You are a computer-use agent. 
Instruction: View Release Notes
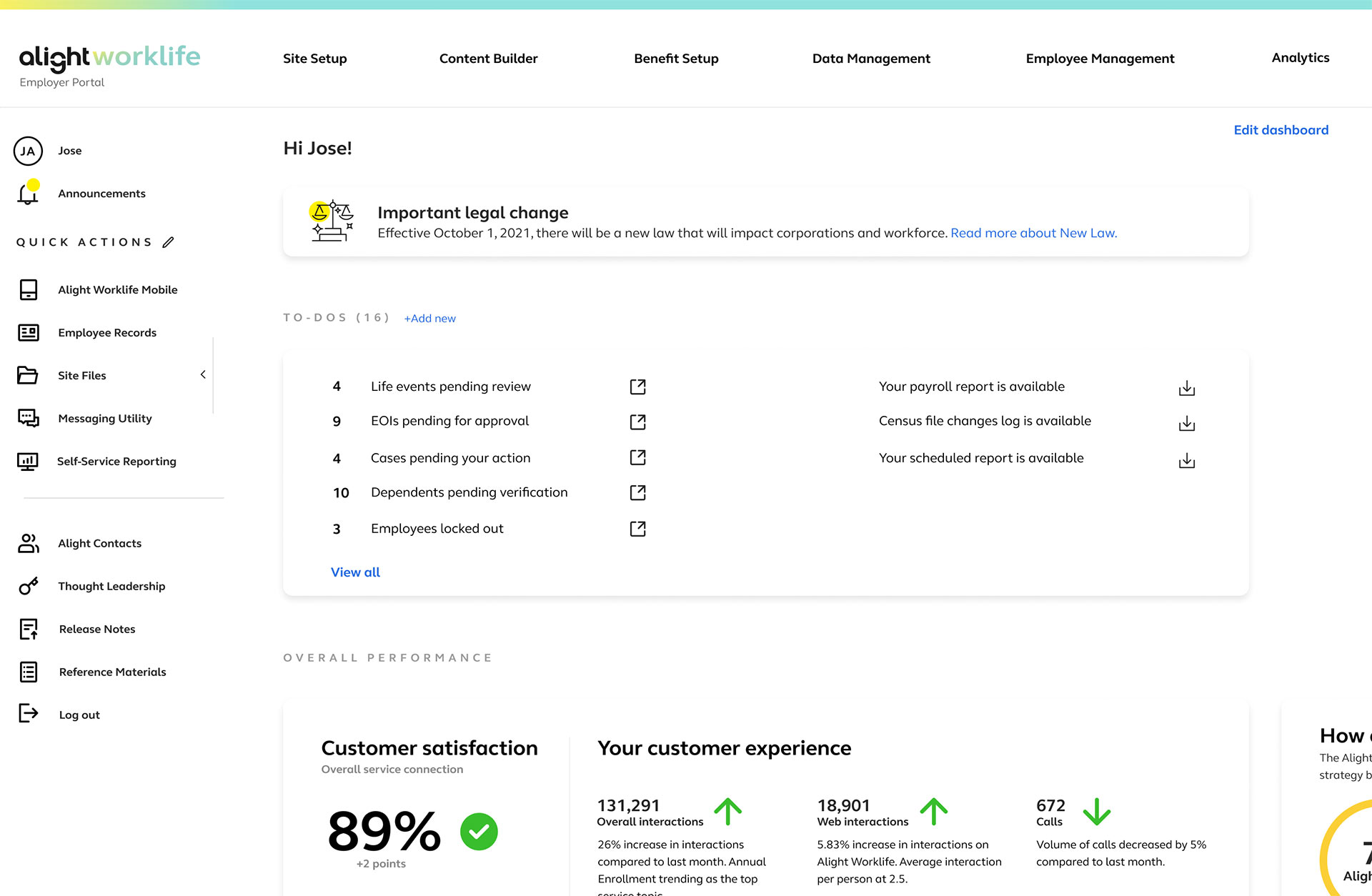point(28,629)
